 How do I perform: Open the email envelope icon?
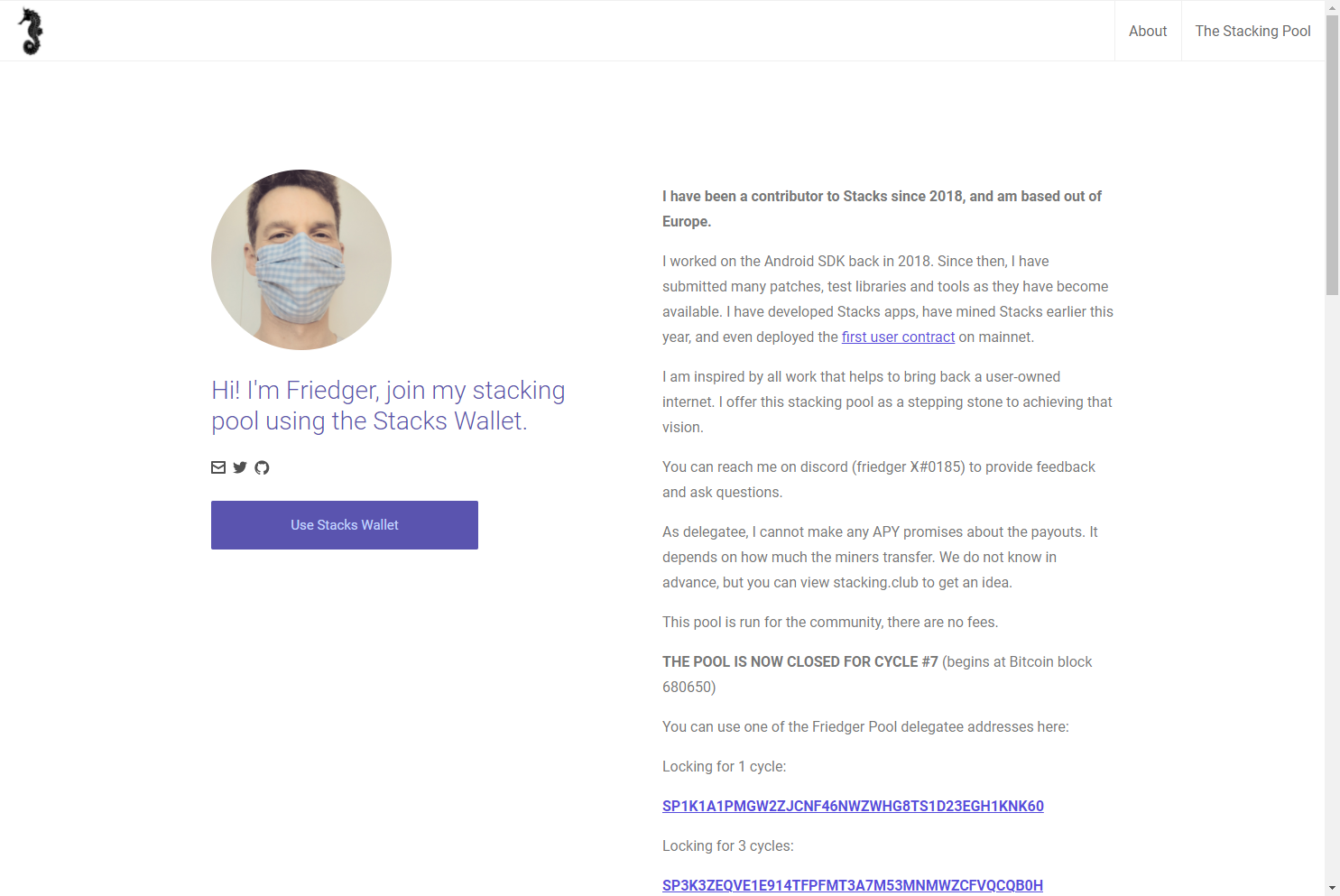tap(218, 467)
